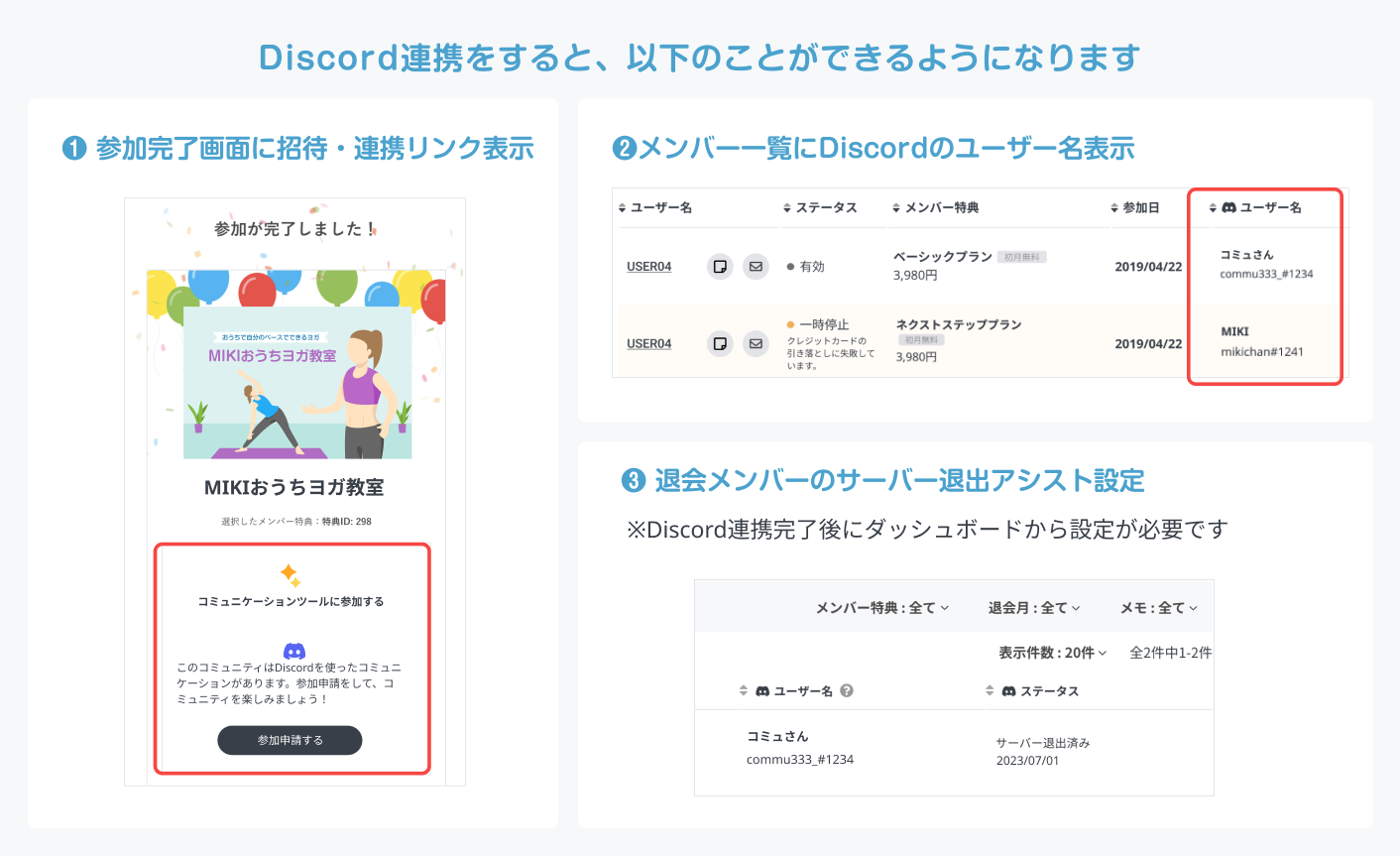Click the 初月無料 badge on ベーシックプラン
This screenshot has height=856, width=1400.
point(1023,256)
